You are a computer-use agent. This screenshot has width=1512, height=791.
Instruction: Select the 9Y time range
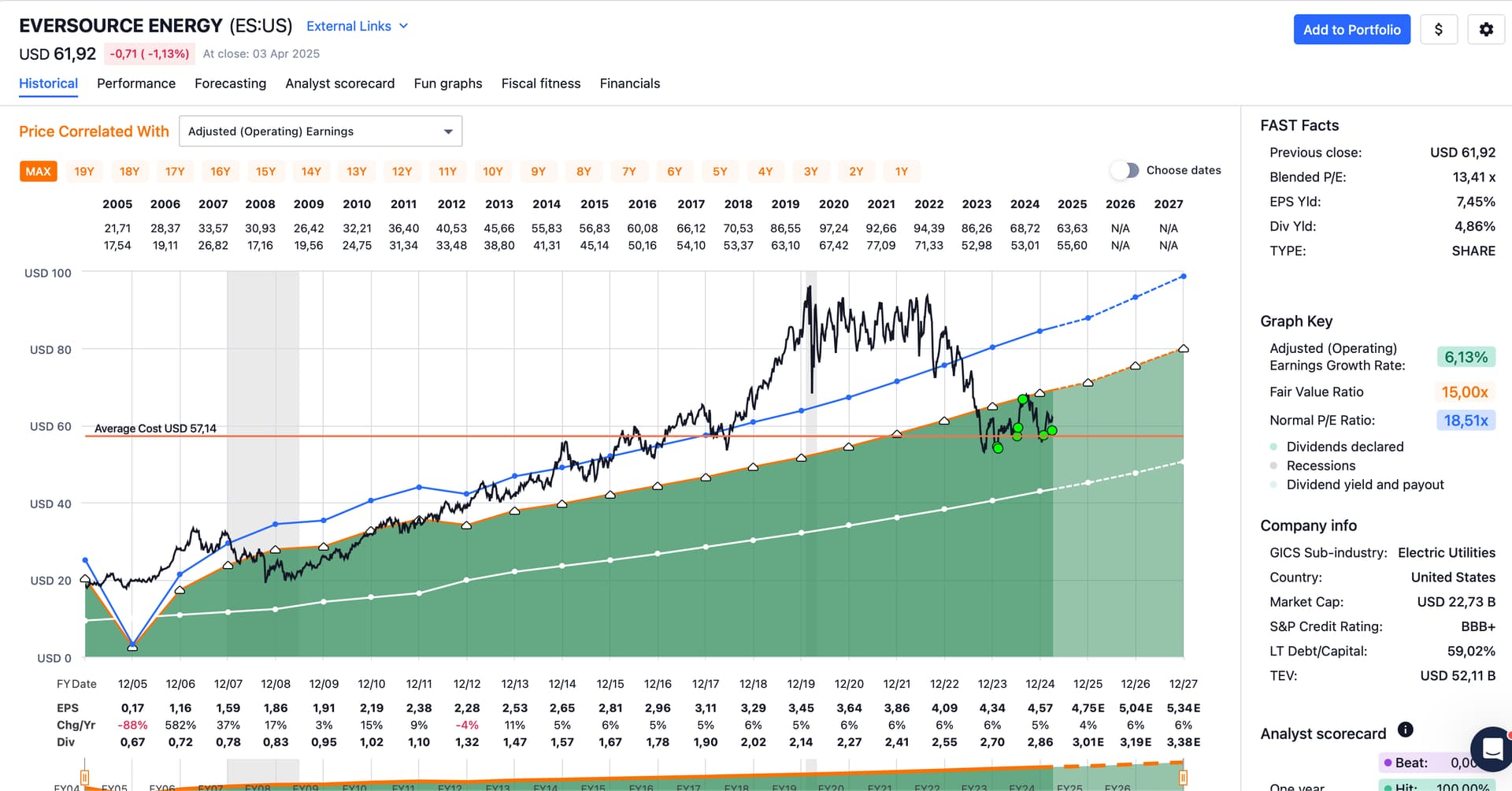pyautogui.click(x=539, y=172)
